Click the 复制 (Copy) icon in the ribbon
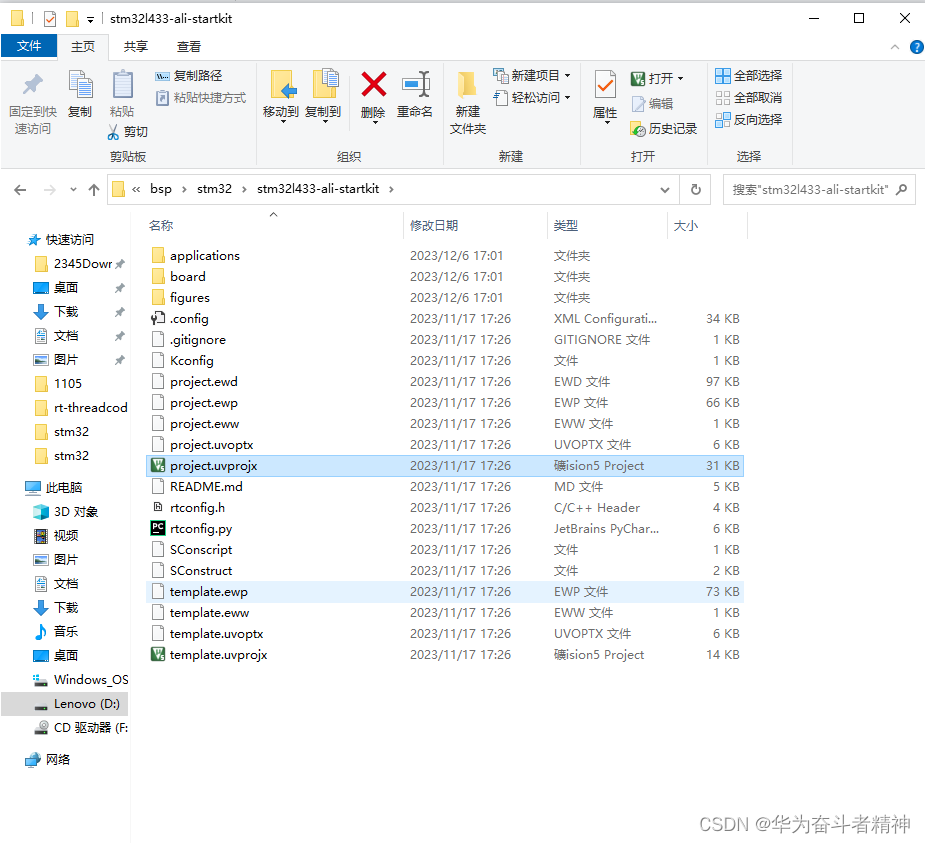The height and width of the screenshot is (843, 925). (80, 95)
